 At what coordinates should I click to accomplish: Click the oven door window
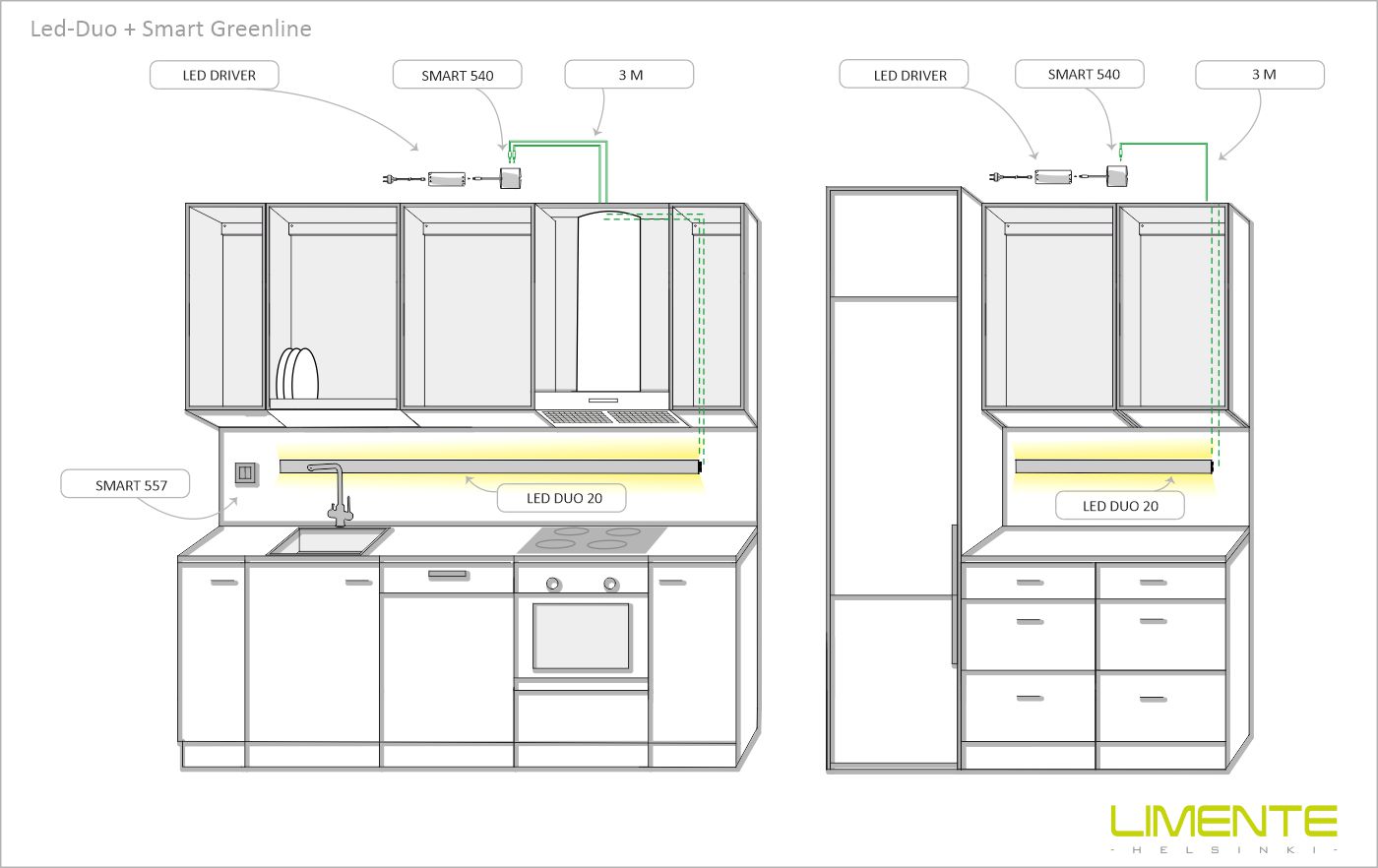581,637
